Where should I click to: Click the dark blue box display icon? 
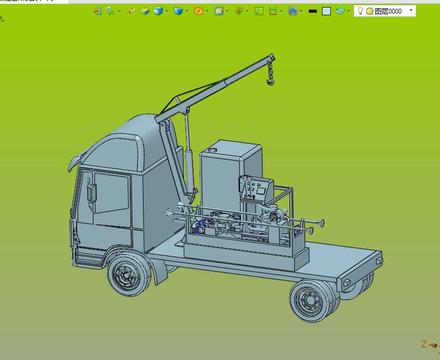click(x=178, y=11)
